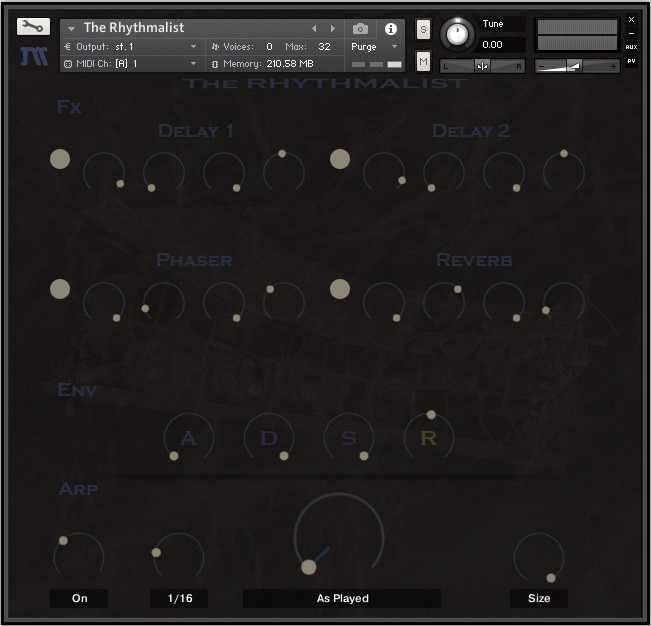Viewport: 651px width, 626px height.
Task: Expand the instrument name dropdown arrow
Action: [71, 29]
